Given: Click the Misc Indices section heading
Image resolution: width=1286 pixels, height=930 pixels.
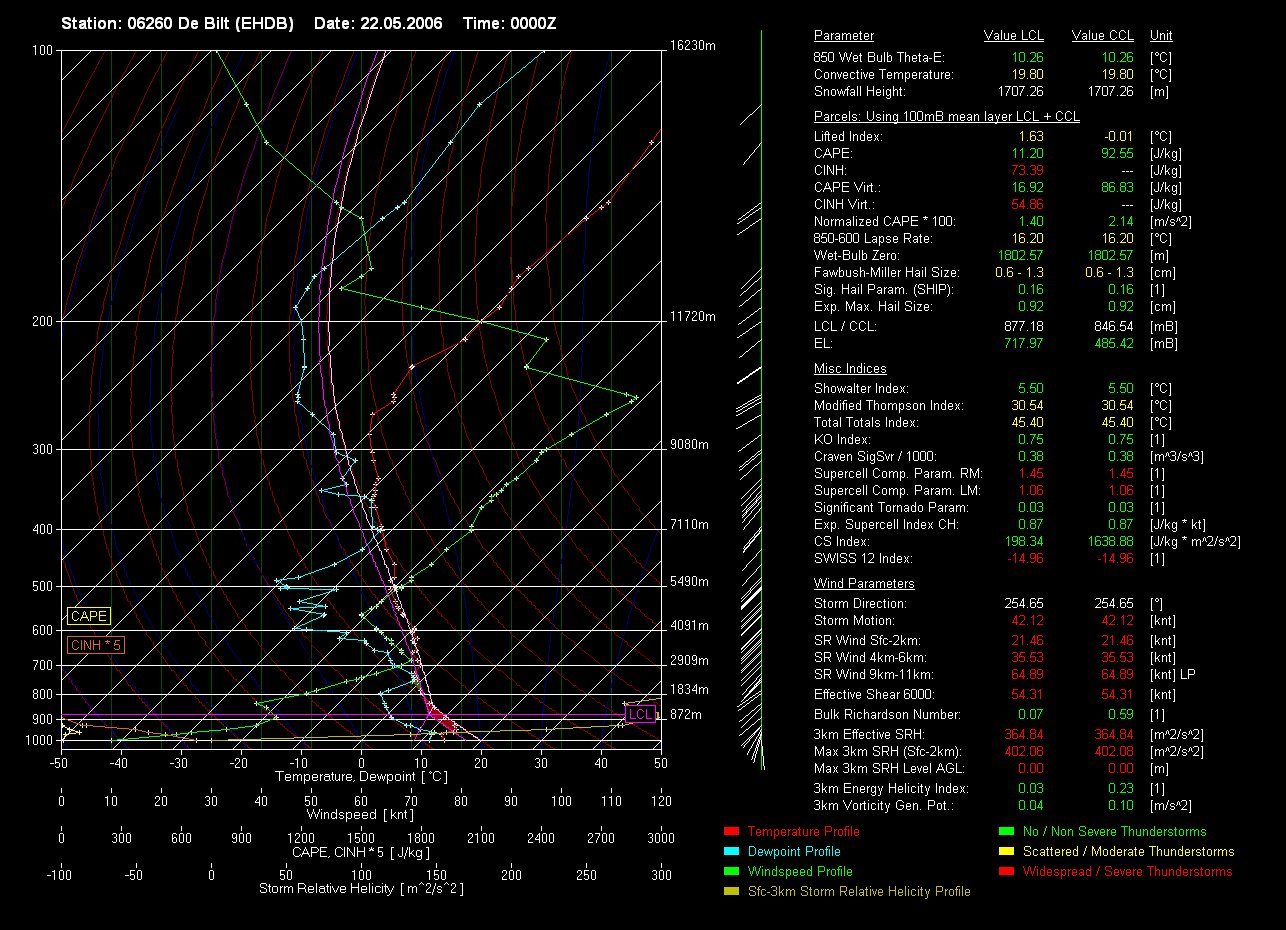Looking at the screenshot, I should [x=850, y=369].
